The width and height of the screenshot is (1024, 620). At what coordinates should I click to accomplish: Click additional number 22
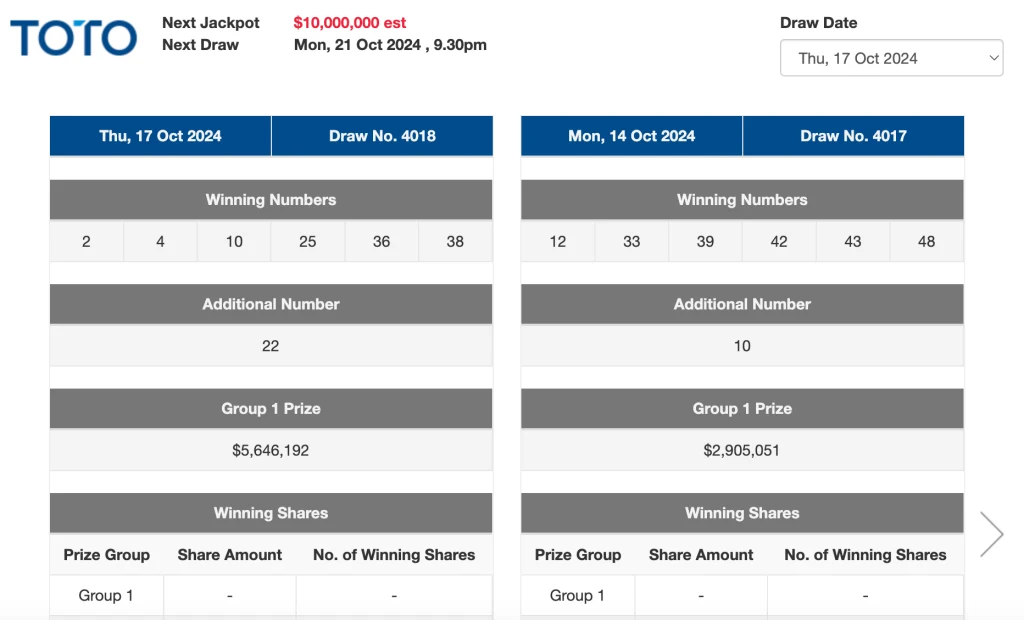point(270,346)
